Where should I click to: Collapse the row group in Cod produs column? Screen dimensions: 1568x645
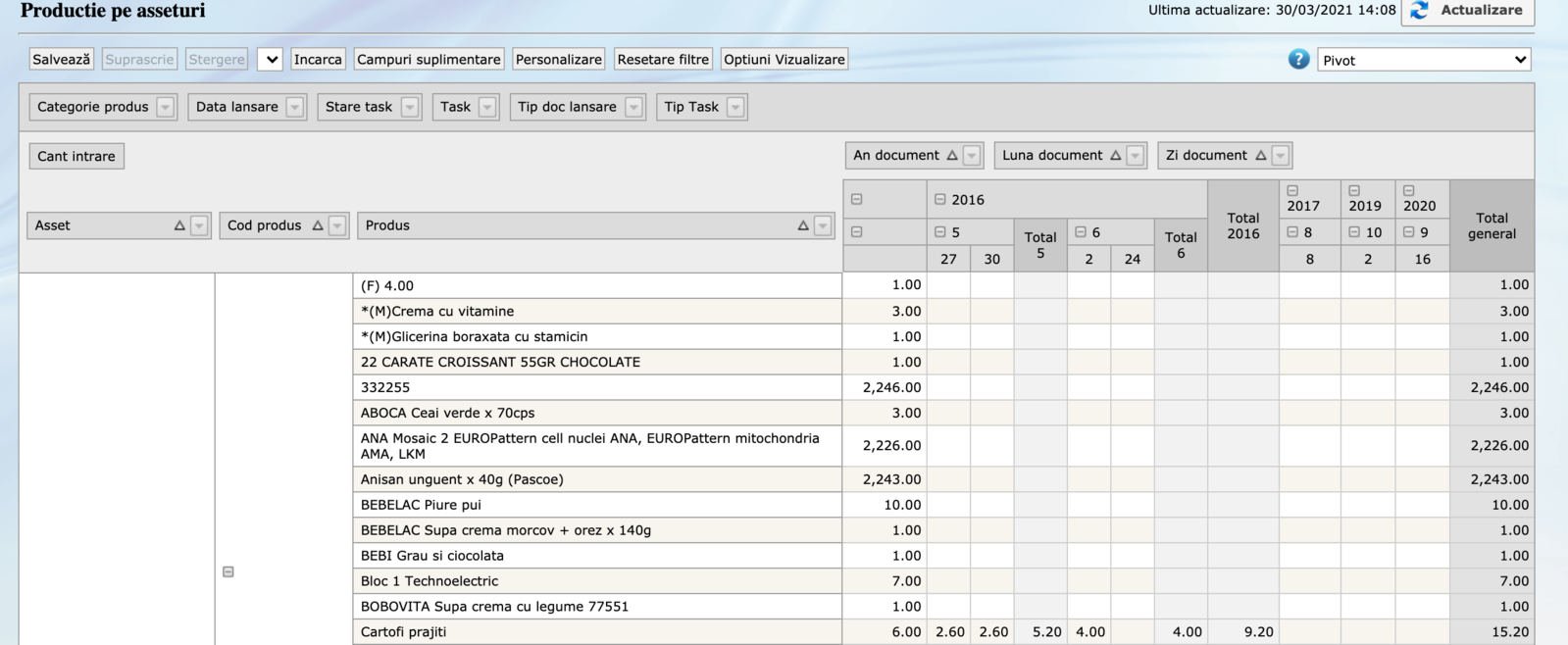coord(228,571)
